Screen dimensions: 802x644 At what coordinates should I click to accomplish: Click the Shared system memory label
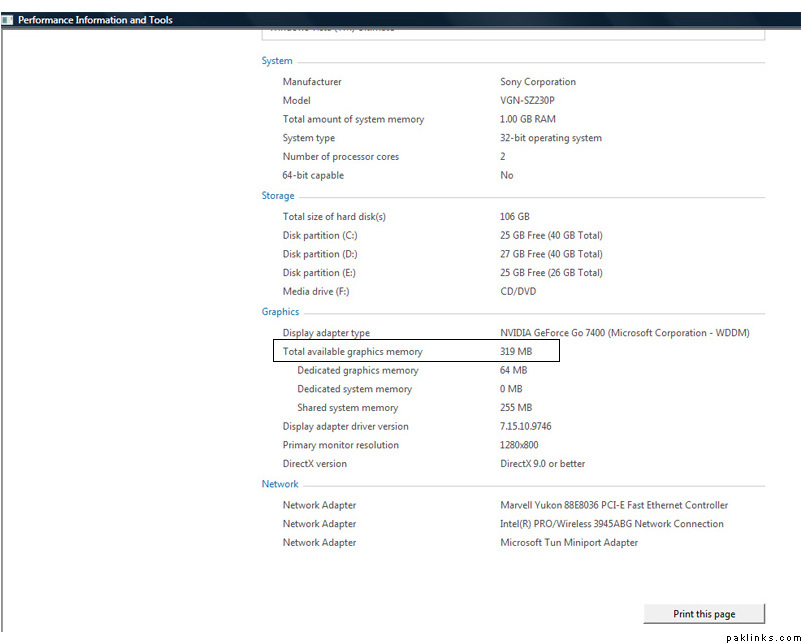click(x=347, y=408)
